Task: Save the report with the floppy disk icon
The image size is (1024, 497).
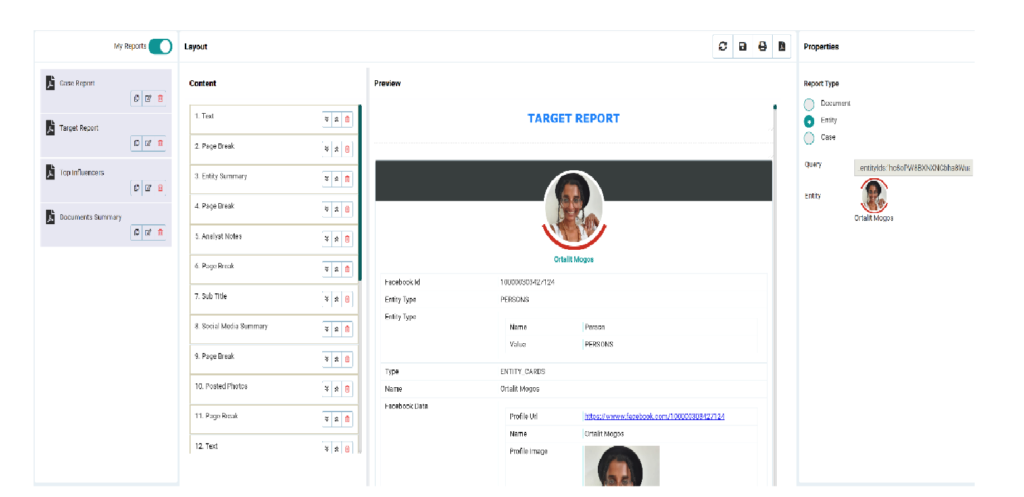Action: (742, 46)
